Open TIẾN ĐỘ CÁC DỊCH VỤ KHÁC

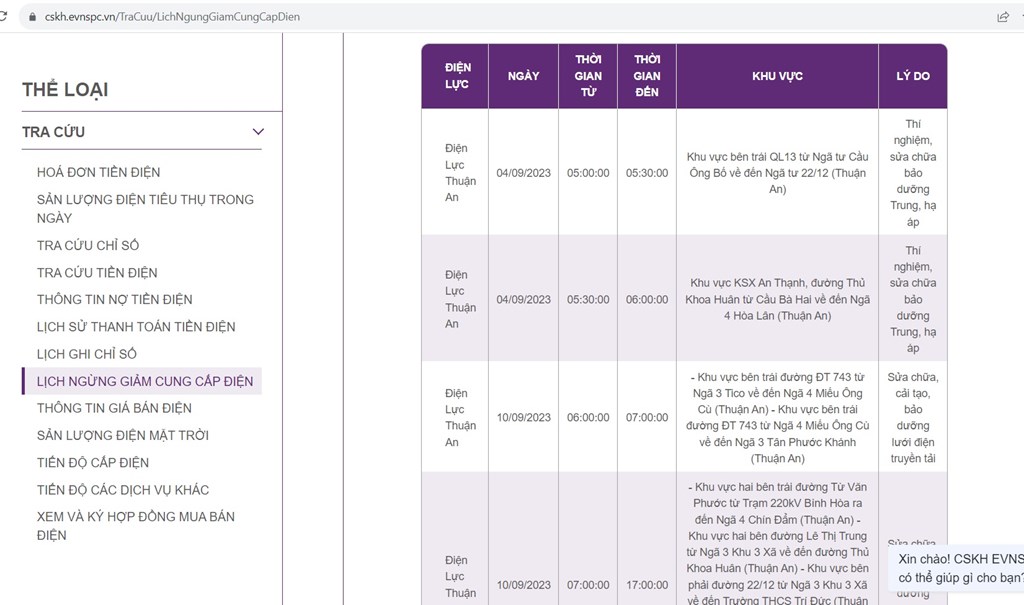tap(123, 490)
